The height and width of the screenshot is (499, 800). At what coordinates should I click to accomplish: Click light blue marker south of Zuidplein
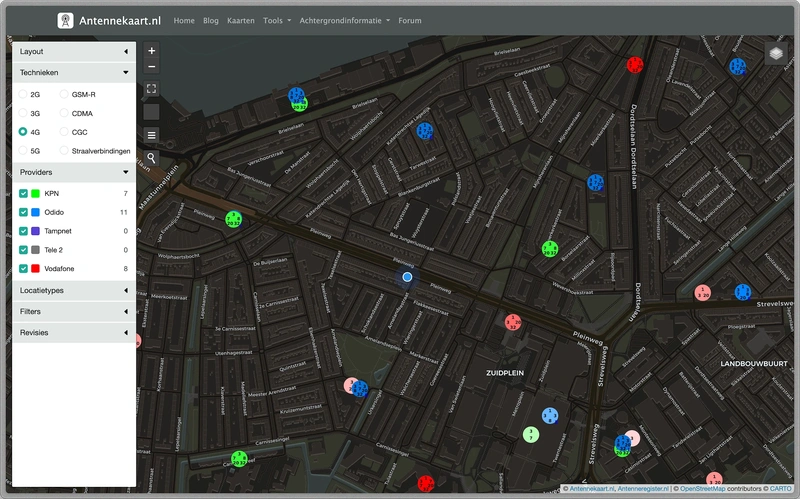(549, 415)
